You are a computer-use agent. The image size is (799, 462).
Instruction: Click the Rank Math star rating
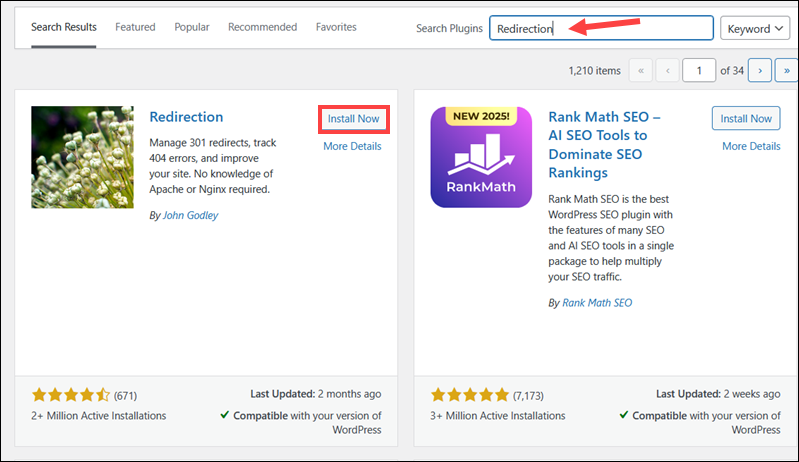pyautogui.click(x=470, y=395)
